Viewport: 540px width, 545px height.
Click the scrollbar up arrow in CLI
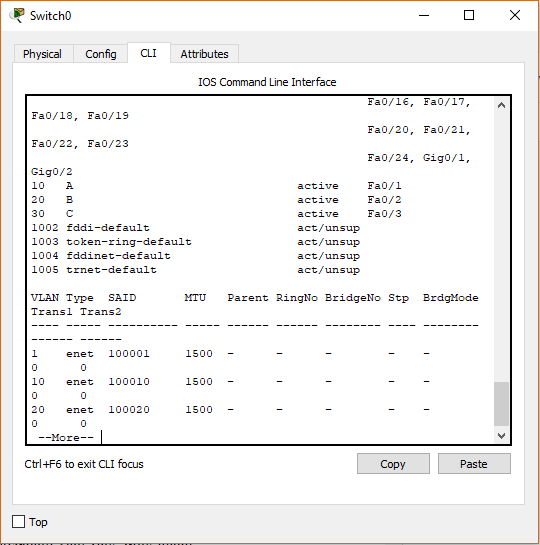pyautogui.click(x=501, y=105)
